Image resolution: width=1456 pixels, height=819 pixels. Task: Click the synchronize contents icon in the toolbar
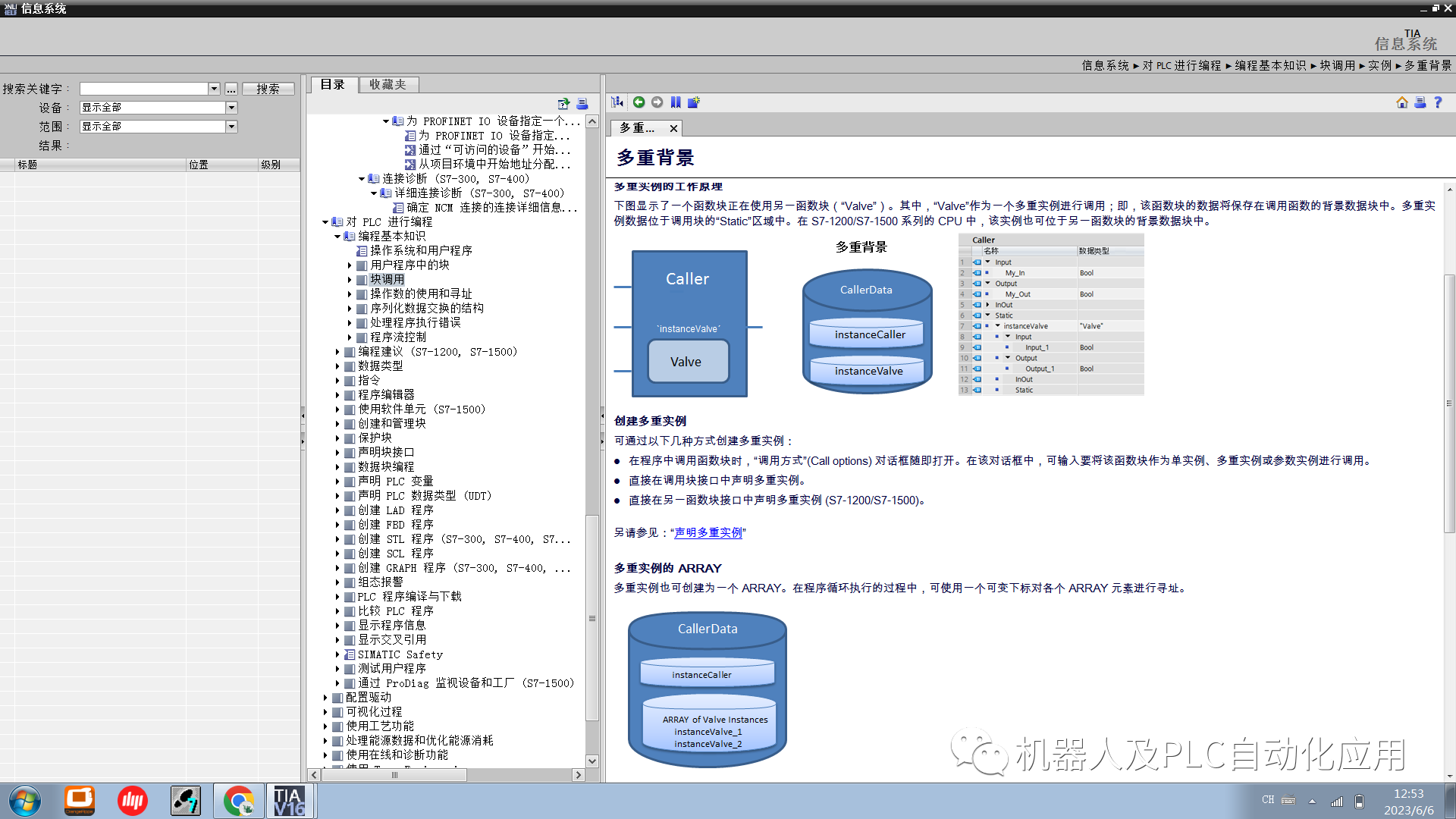click(x=618, y=102)
